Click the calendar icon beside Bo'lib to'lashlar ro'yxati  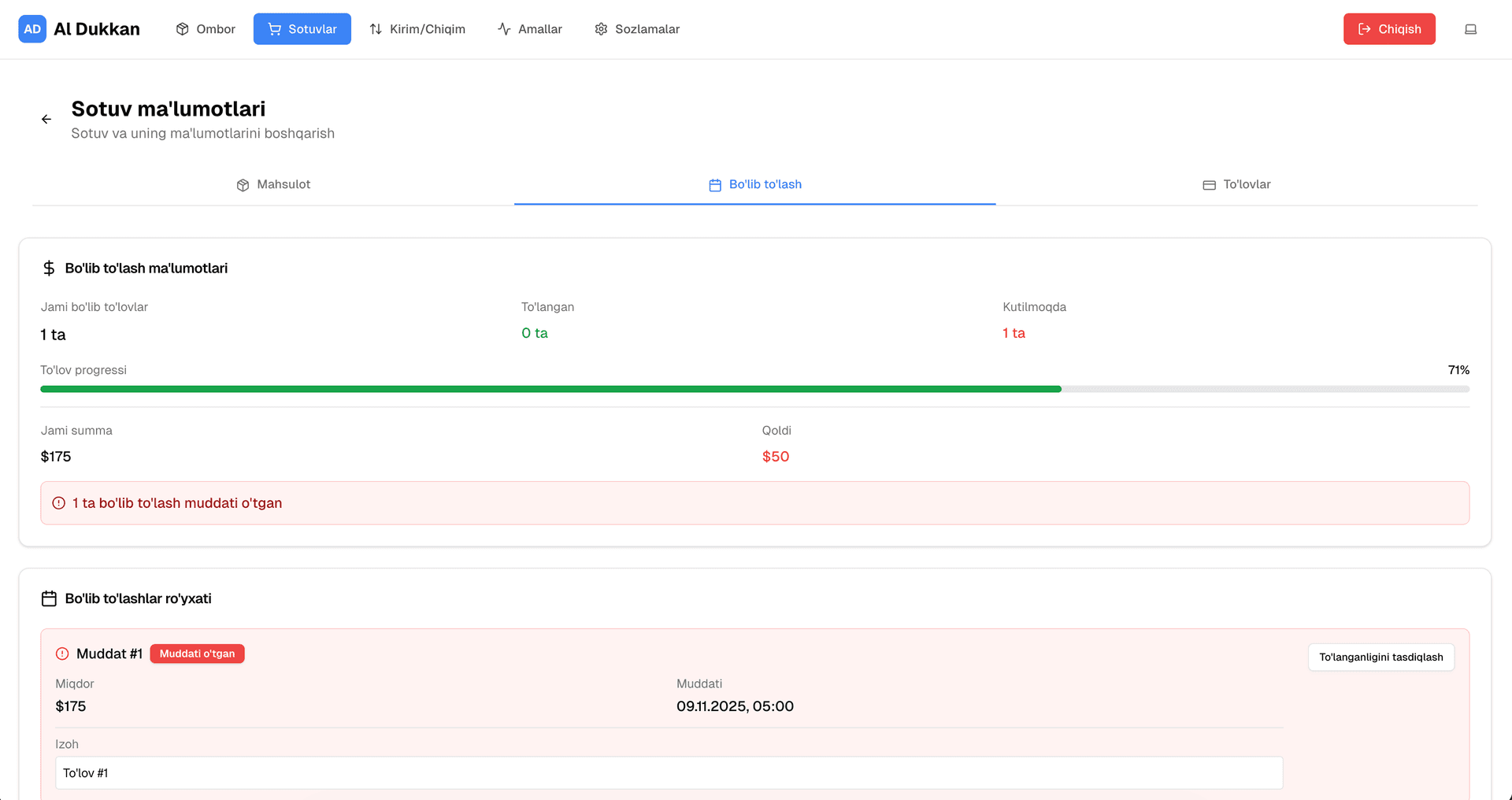(49, 598)
